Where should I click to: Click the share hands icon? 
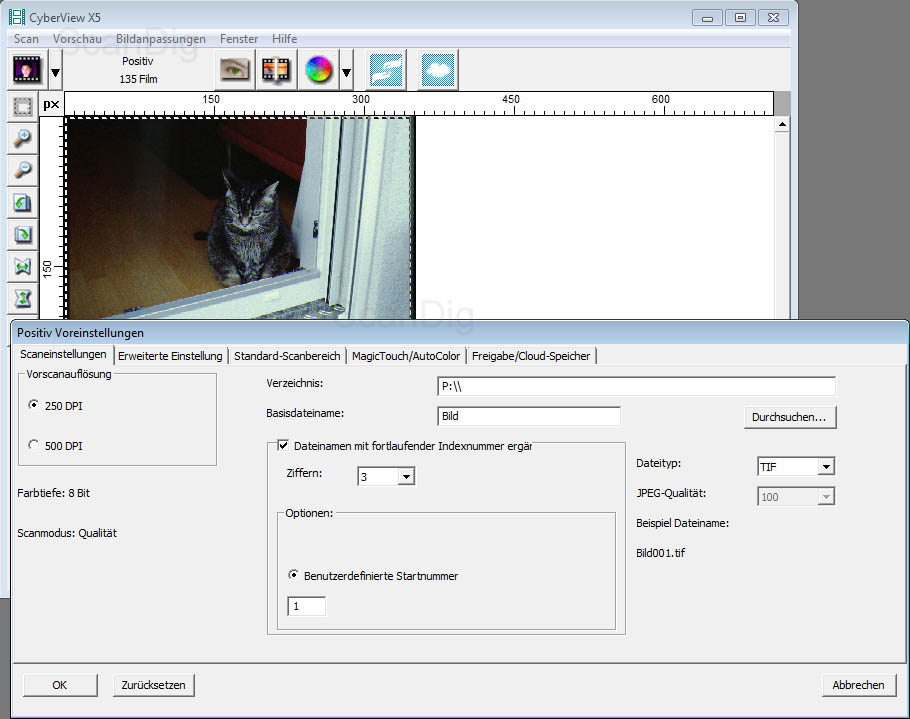coord(387,70)
